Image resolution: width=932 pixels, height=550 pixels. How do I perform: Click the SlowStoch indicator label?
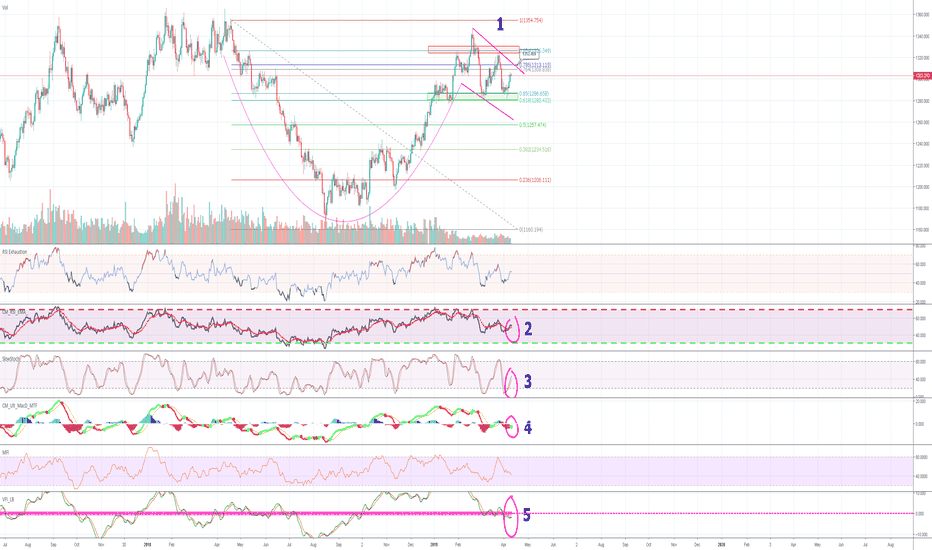(x=11, y=359)
